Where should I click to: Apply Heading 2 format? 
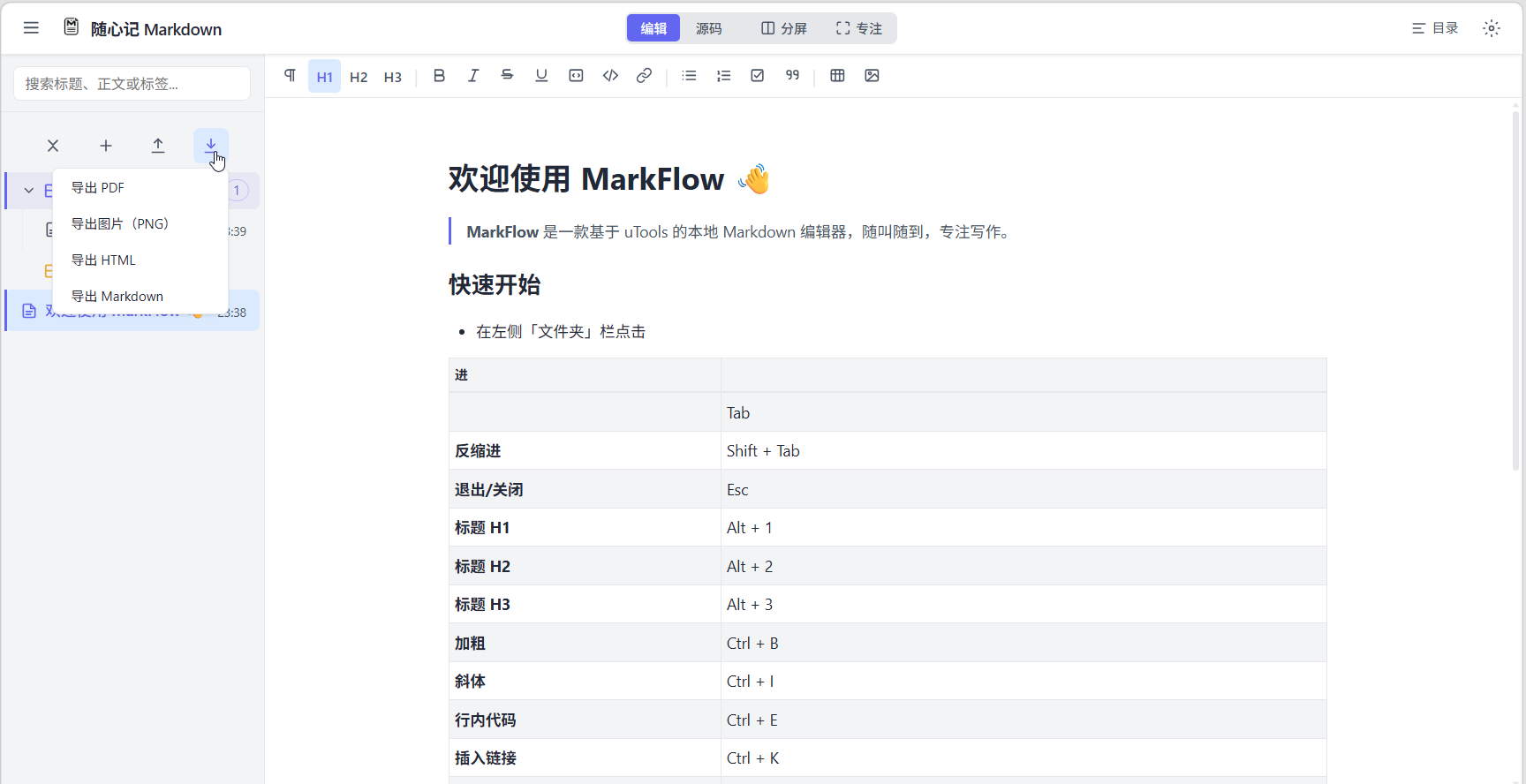(x=359, y=77)
